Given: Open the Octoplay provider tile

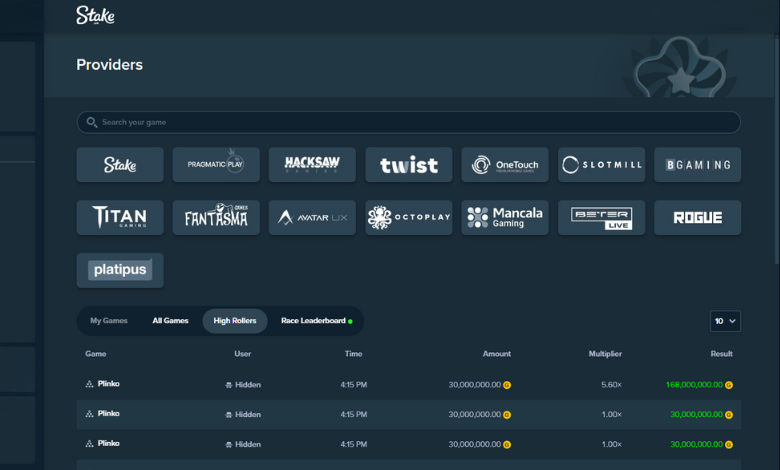Looking at the screenshot, I should (x=408, y=217).
